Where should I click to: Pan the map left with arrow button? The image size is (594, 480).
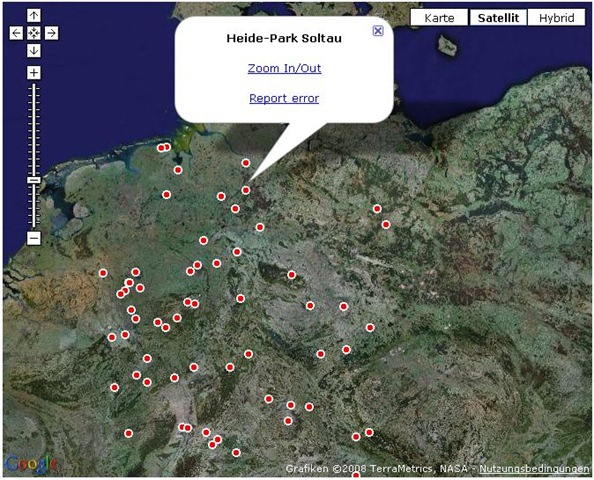point(16,33)
